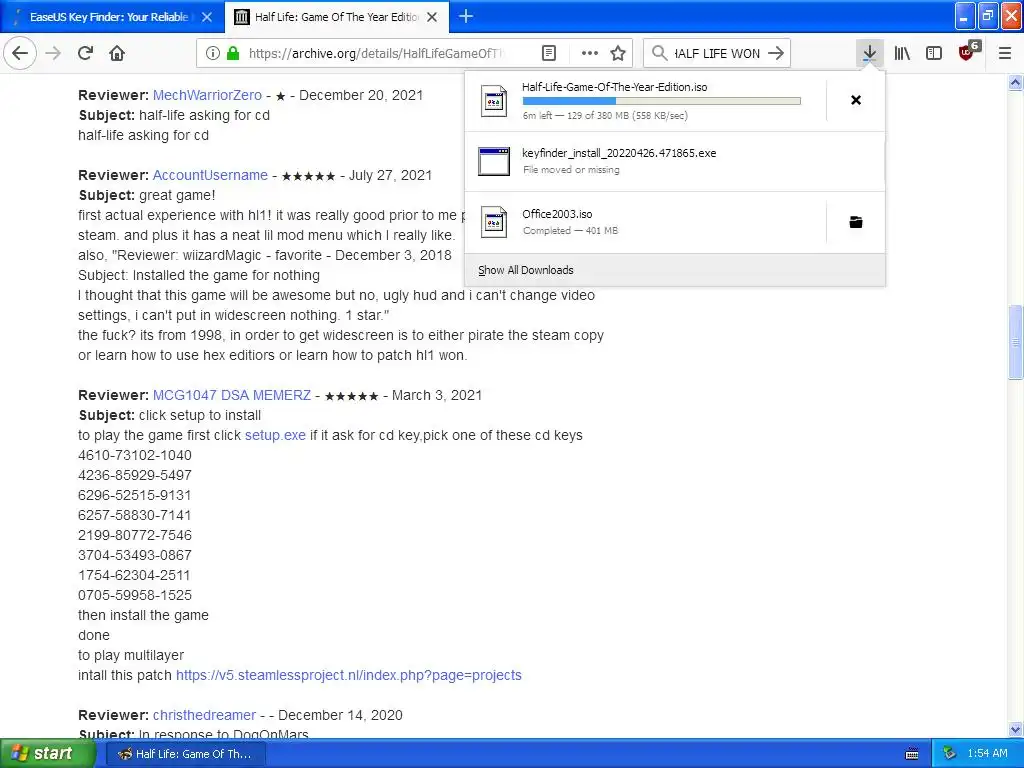Open reviewer MechWarriorZero profile
This screenshot has width=1024, height=768.
pos(207,95)
